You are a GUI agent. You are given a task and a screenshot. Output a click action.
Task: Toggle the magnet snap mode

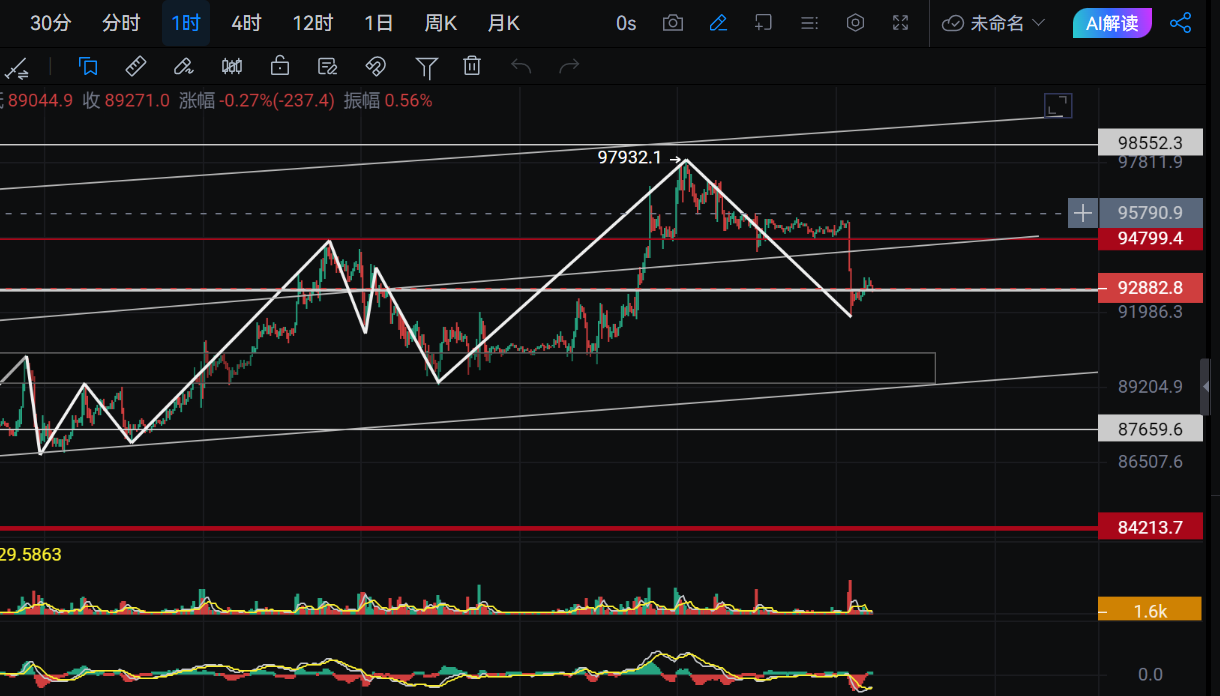375,67
